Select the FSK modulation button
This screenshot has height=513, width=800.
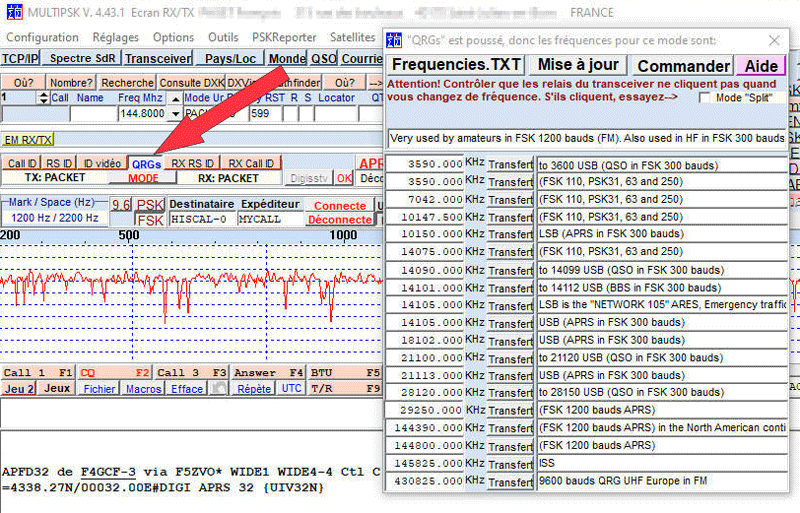[150, 221]
